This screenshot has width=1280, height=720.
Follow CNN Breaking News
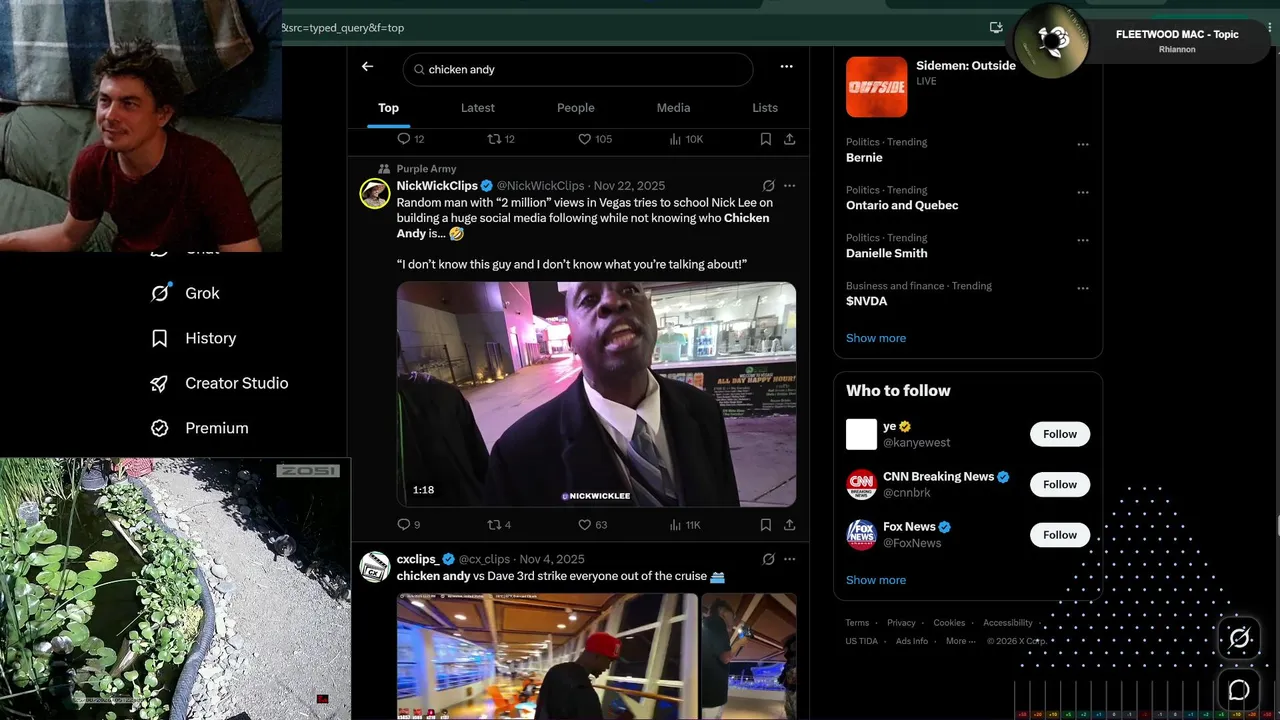tap(1060, 484)
